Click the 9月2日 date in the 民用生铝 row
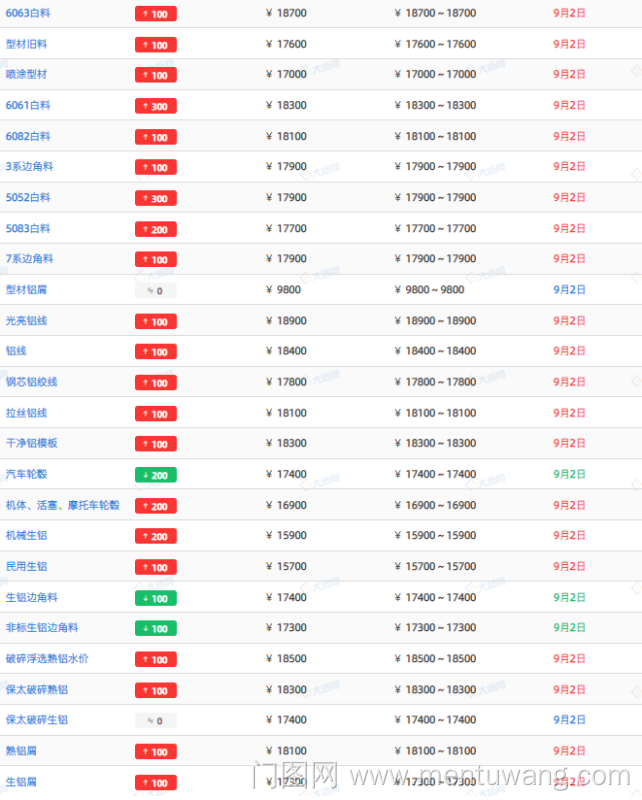This screenshot has width=642, height=800. tap(569, 567)
